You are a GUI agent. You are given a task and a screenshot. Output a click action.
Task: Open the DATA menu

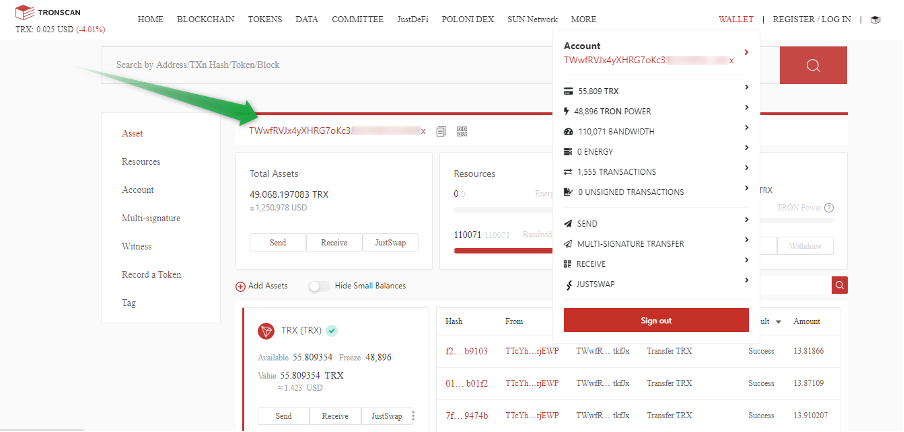[x=307, y=19]
